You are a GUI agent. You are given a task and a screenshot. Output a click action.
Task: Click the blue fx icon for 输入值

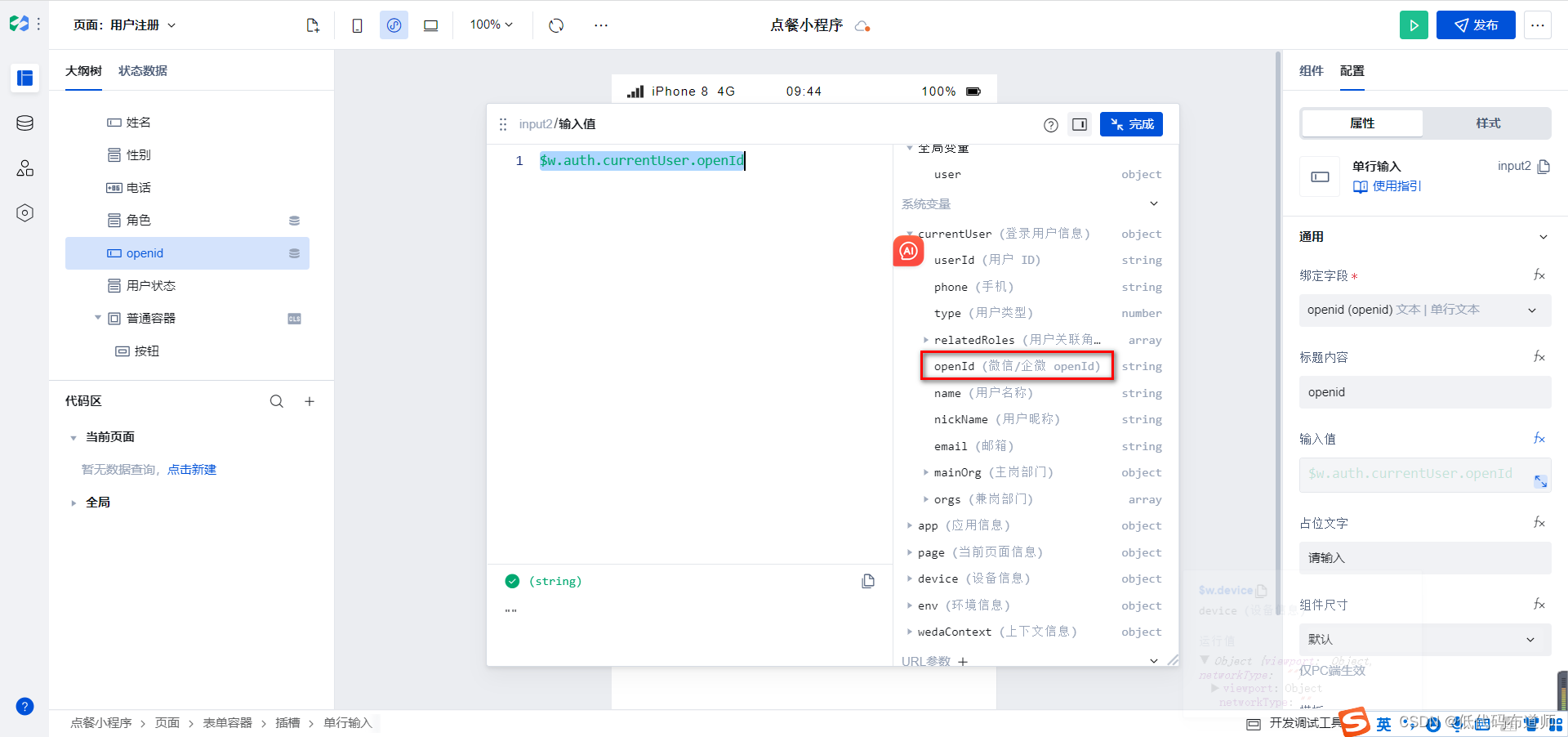tap(1539, 439)
